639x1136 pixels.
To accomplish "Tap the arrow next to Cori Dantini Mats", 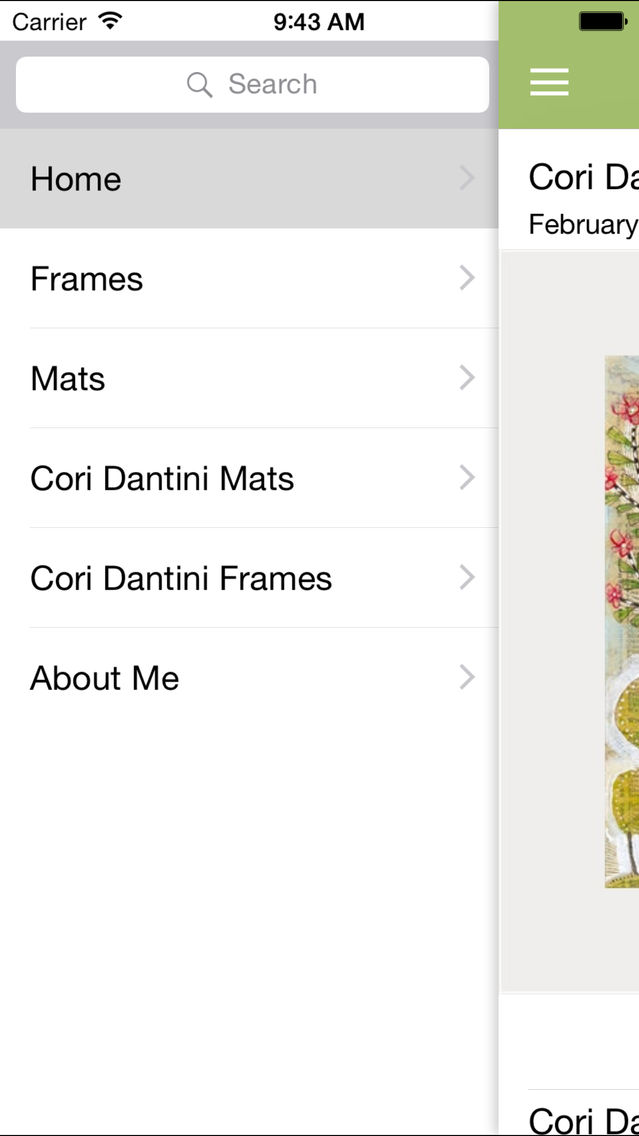I will coord(467,478).
